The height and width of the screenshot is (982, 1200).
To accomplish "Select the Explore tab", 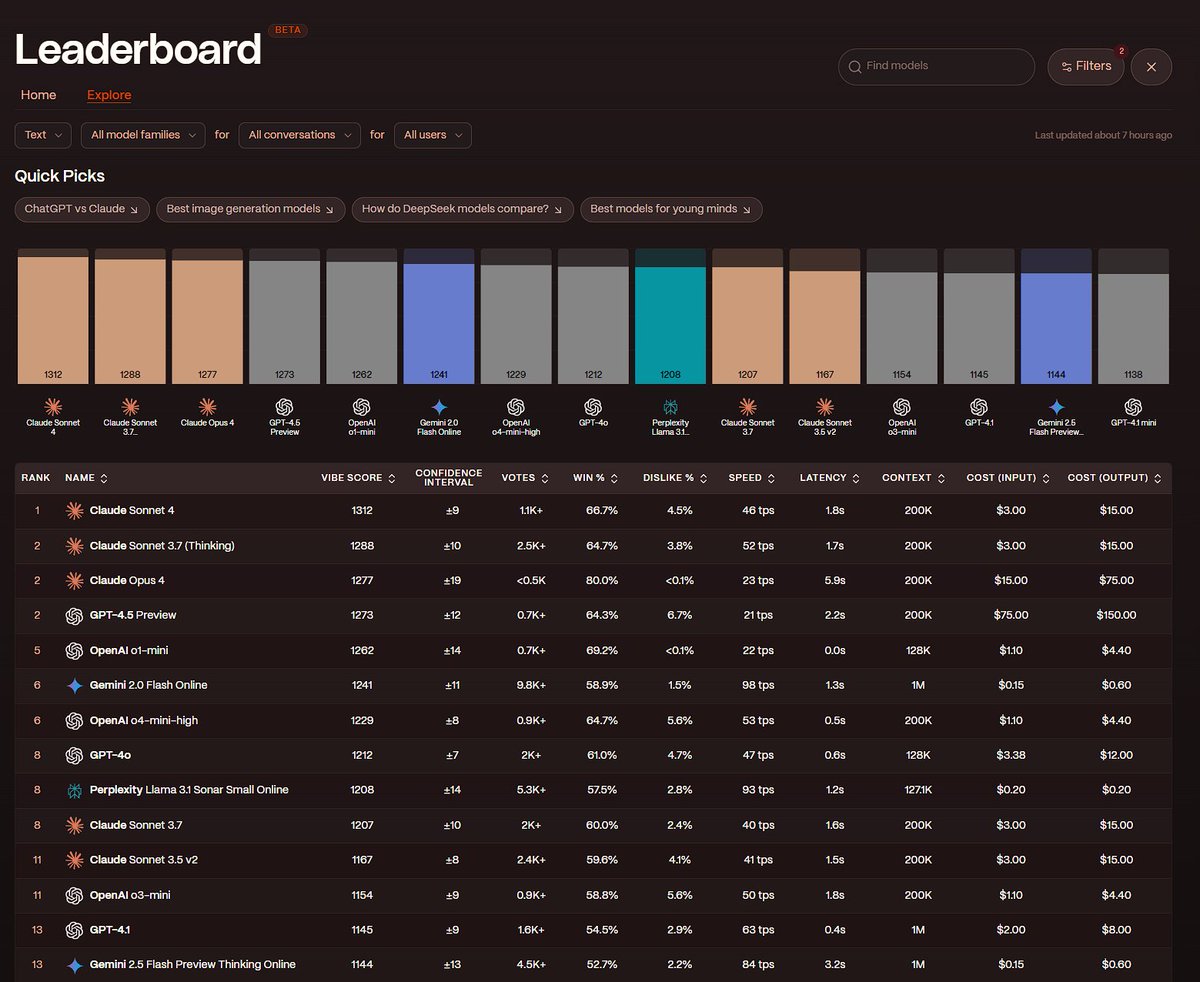I will pyautogui.click(x=109, y=95).
